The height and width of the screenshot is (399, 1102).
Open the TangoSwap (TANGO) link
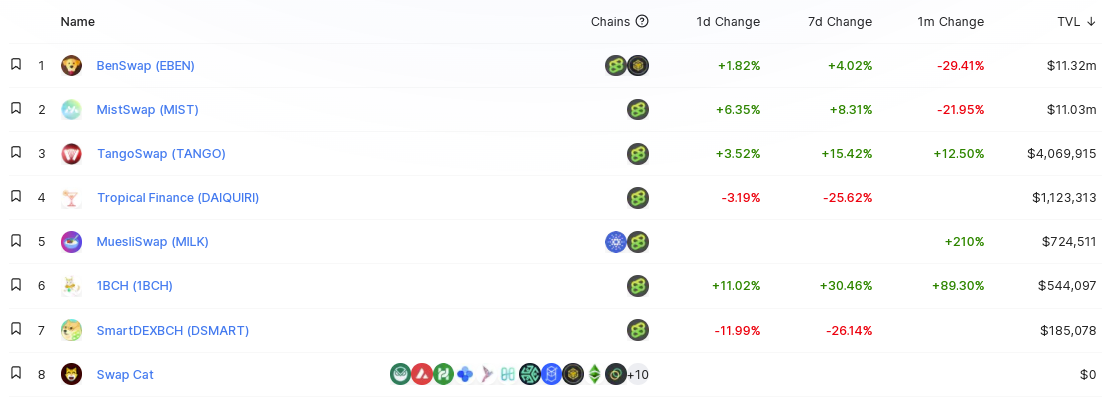[161, 154]
